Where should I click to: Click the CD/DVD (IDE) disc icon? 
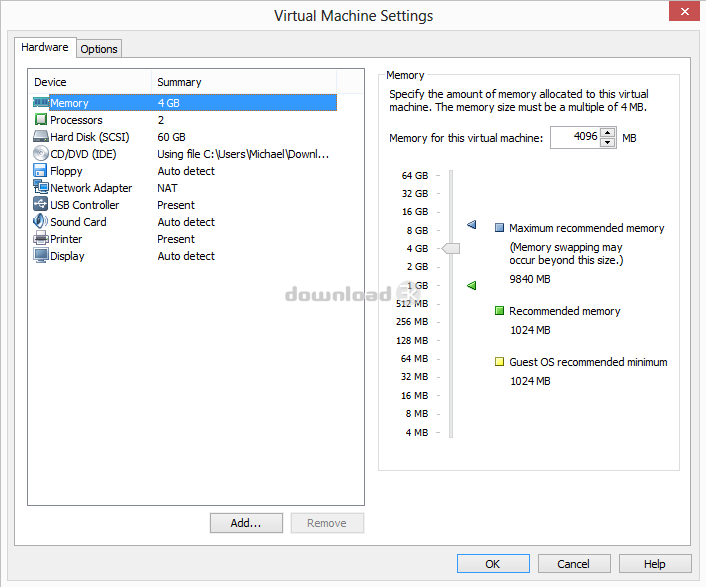point(41,154)
